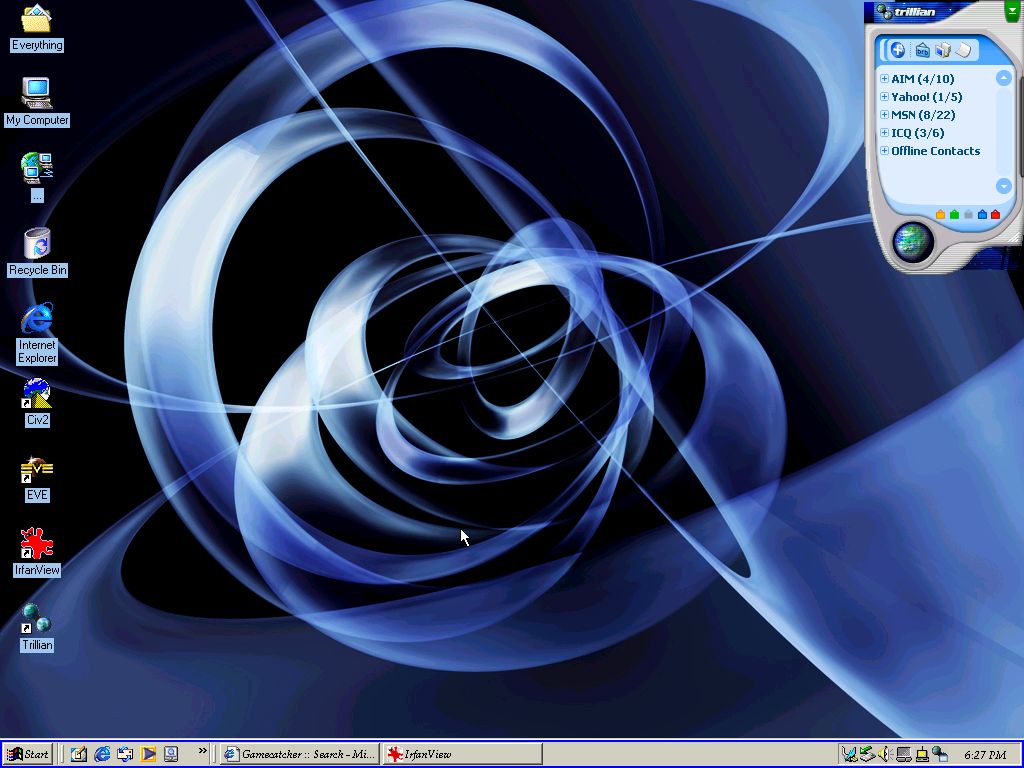
Task: Expand the MSN (8/22) contact group
Action: pyautogui.click(x=884, y=114)
